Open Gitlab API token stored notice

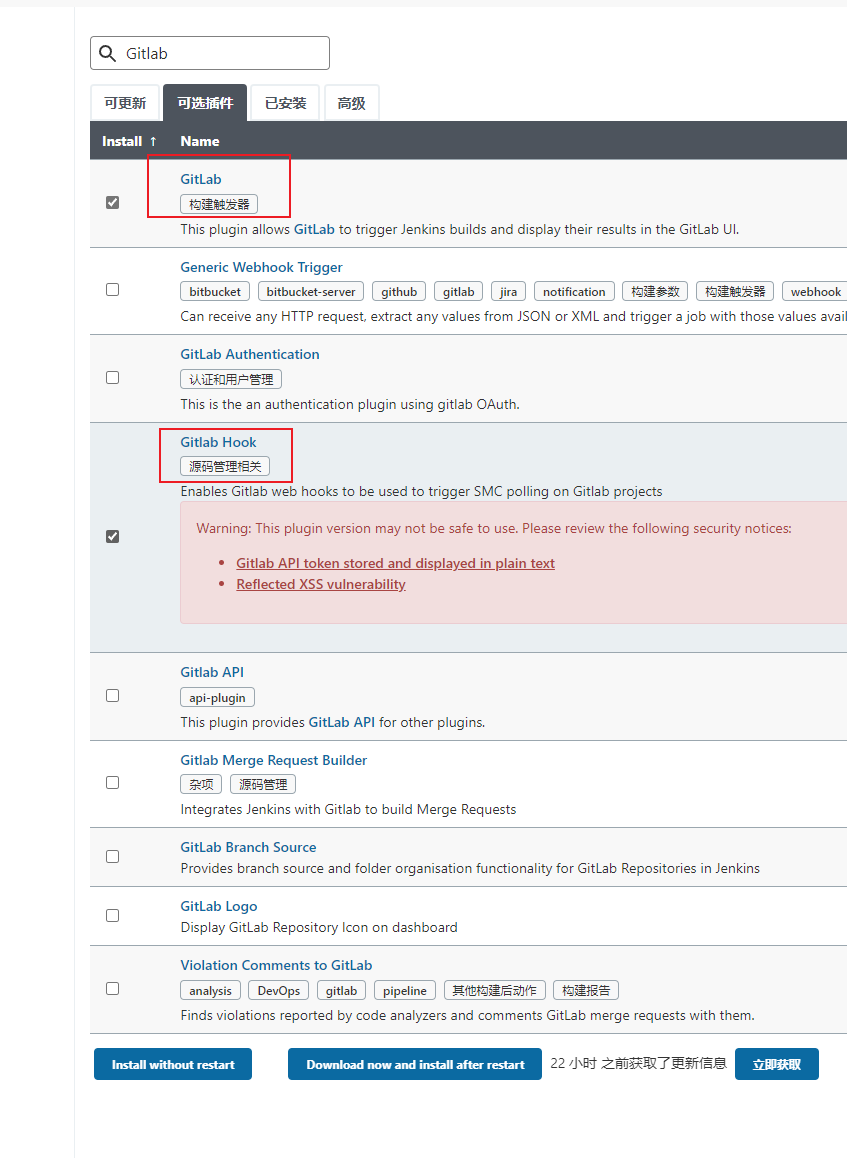tap(395, 563)
